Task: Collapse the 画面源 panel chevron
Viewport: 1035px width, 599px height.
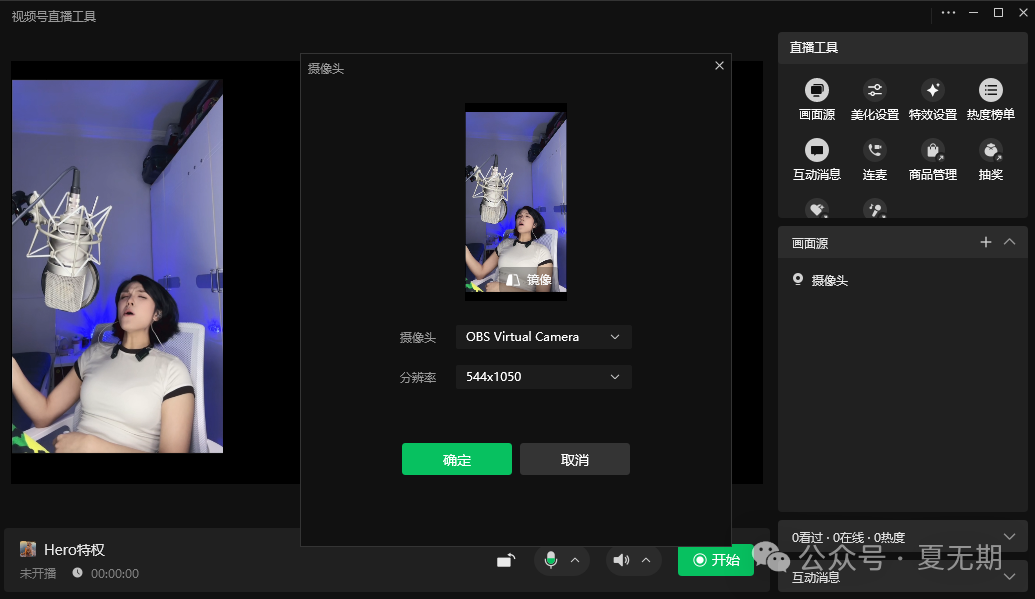Action: (1009, 242)
